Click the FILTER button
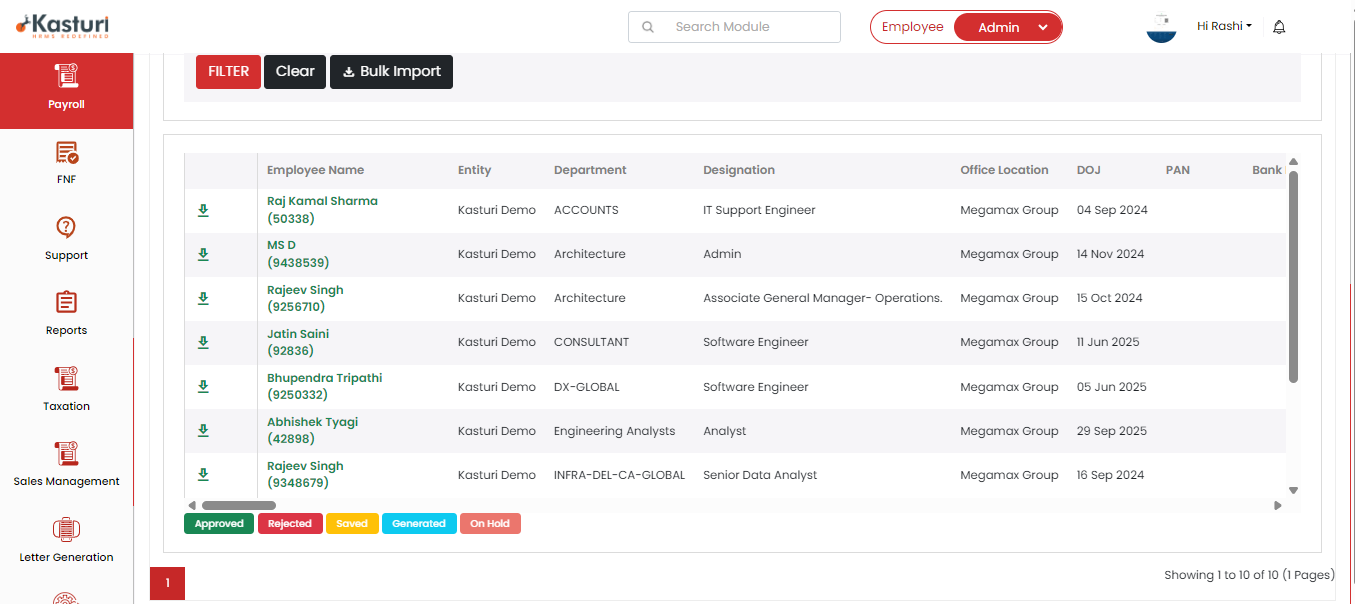1355x604 pixels. click(x=228, y=72)
